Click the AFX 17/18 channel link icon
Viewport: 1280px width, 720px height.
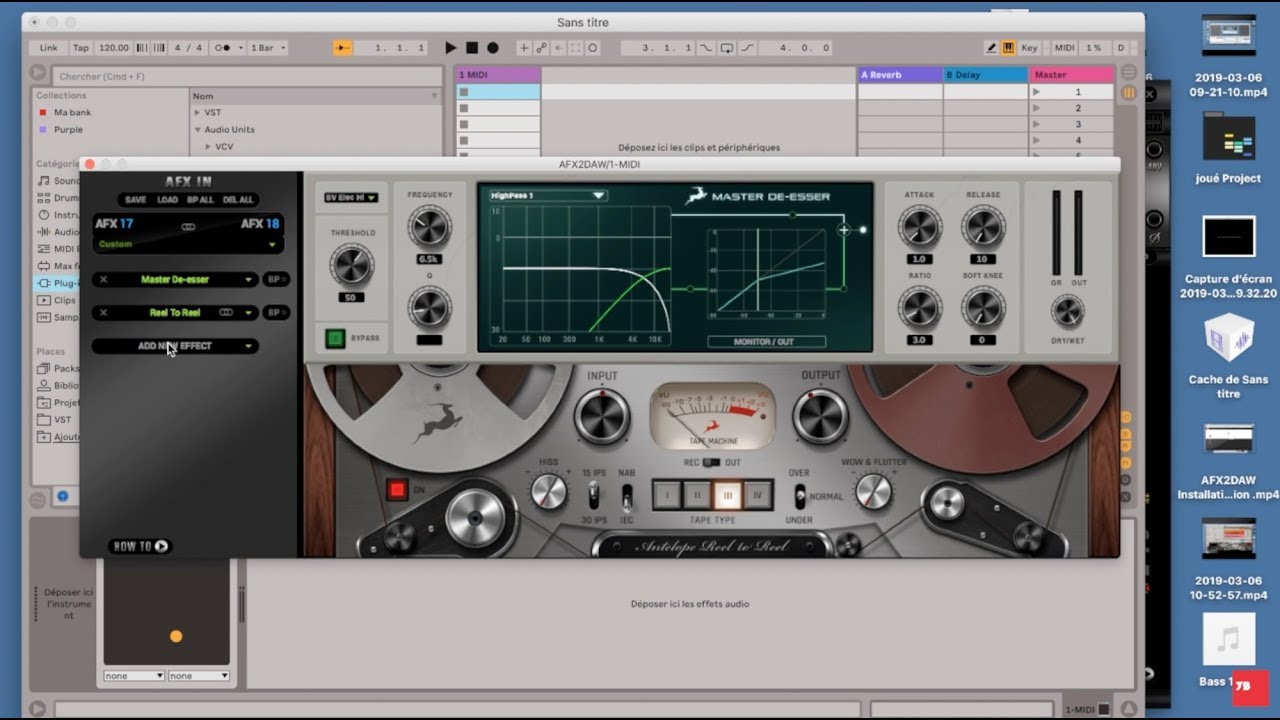tap(188, 226)
